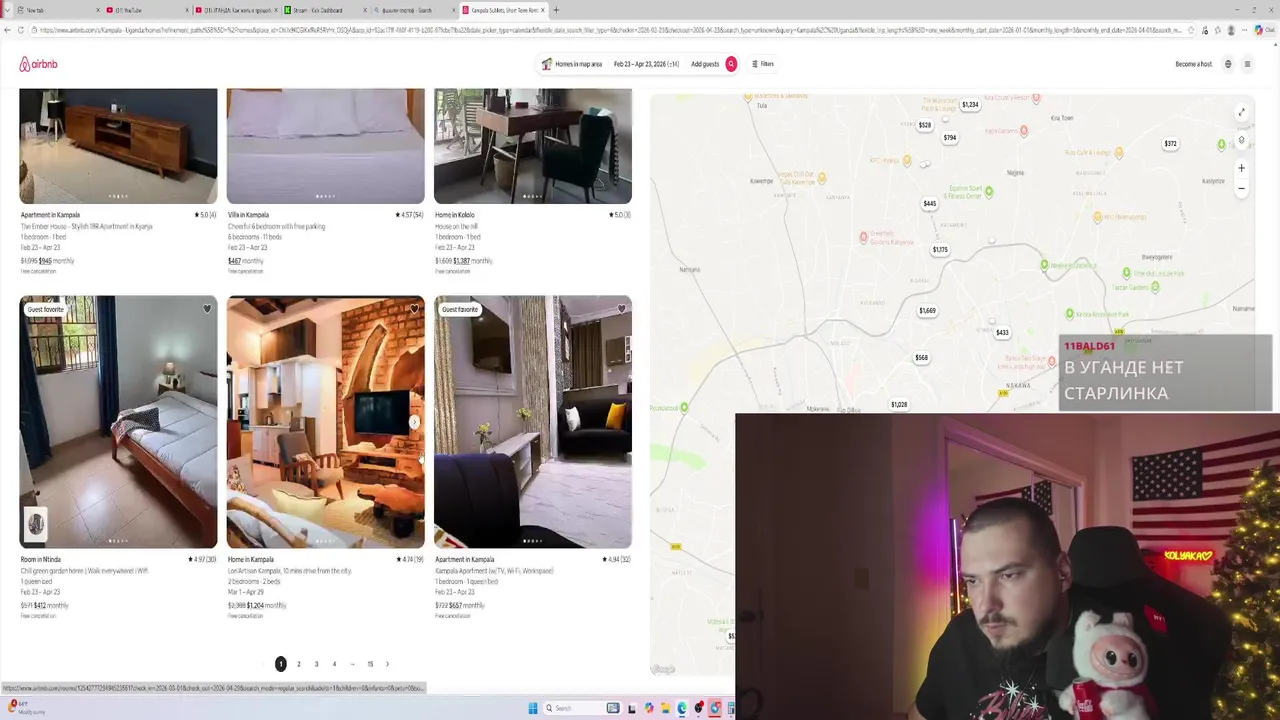1280x720 pixels.
Task: Click Add guests selector
Action: click(x=705, y=64)
